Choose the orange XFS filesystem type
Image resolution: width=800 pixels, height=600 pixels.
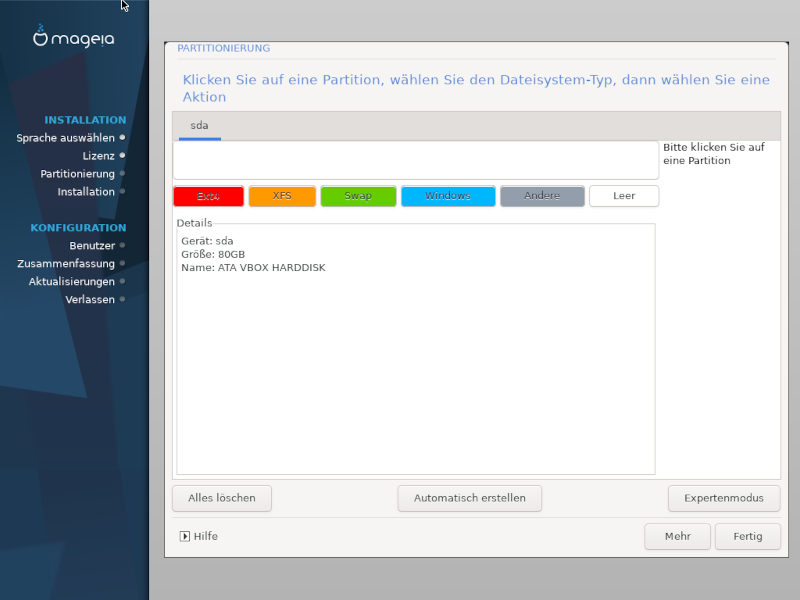tap(282, 196)
